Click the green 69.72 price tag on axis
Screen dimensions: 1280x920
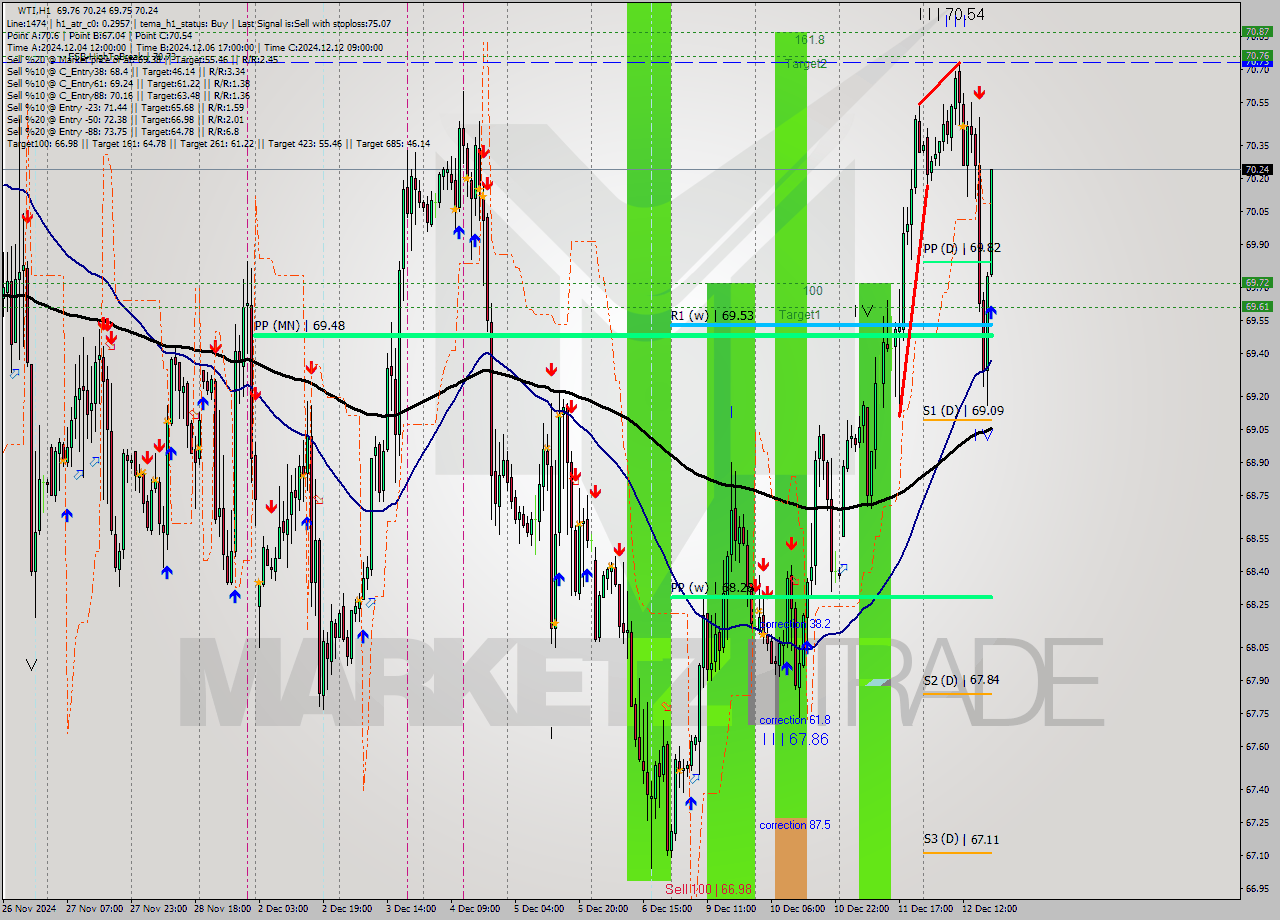(1258, 283)
